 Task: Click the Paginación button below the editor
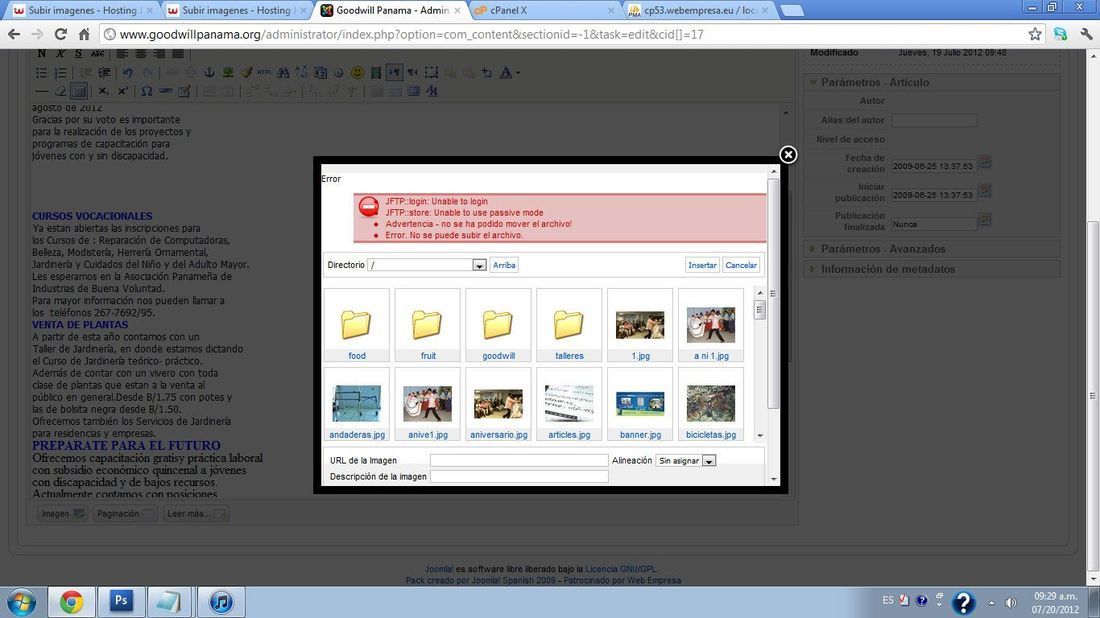coord(124,513)
